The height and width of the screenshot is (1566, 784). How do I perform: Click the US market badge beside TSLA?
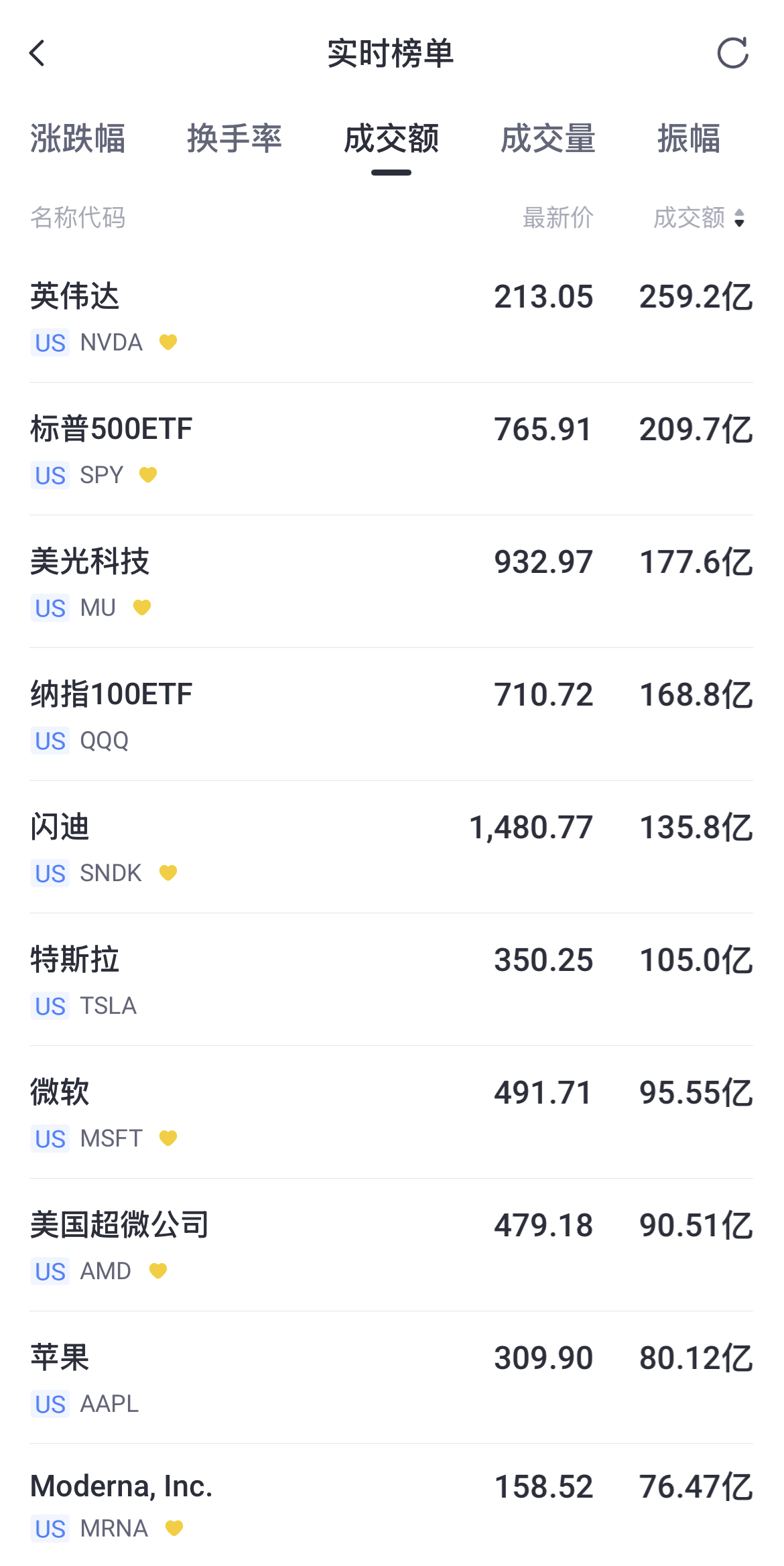[x=50, y=1006]
